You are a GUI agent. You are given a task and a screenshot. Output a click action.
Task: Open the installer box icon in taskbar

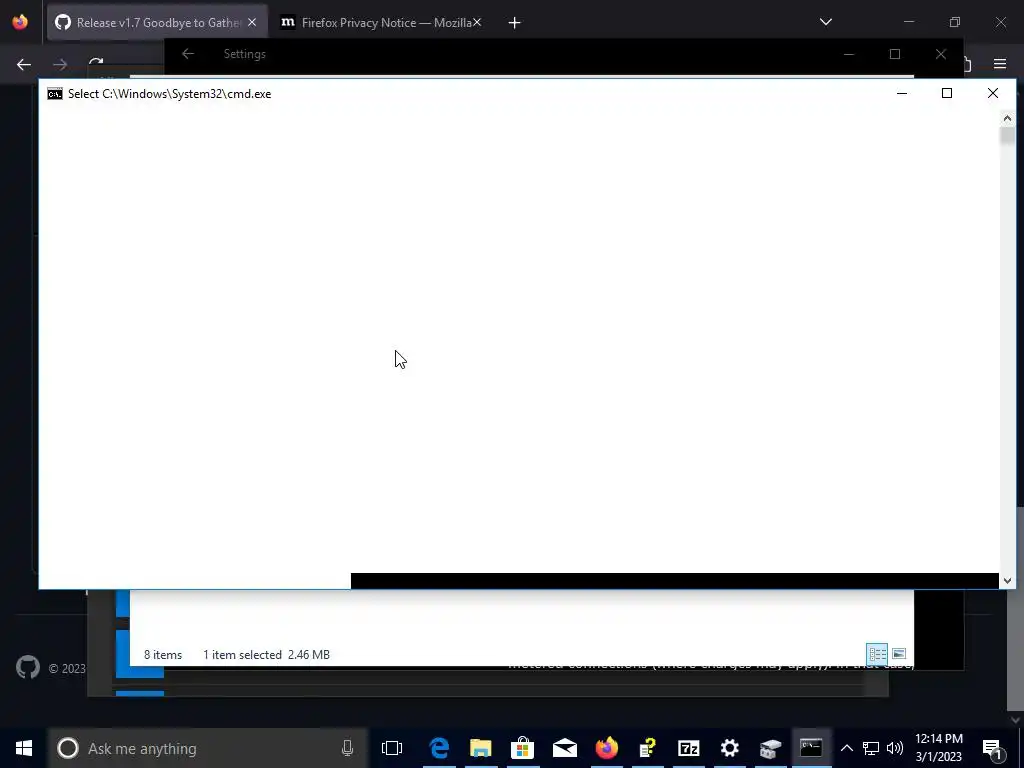(x=771, y=748)
